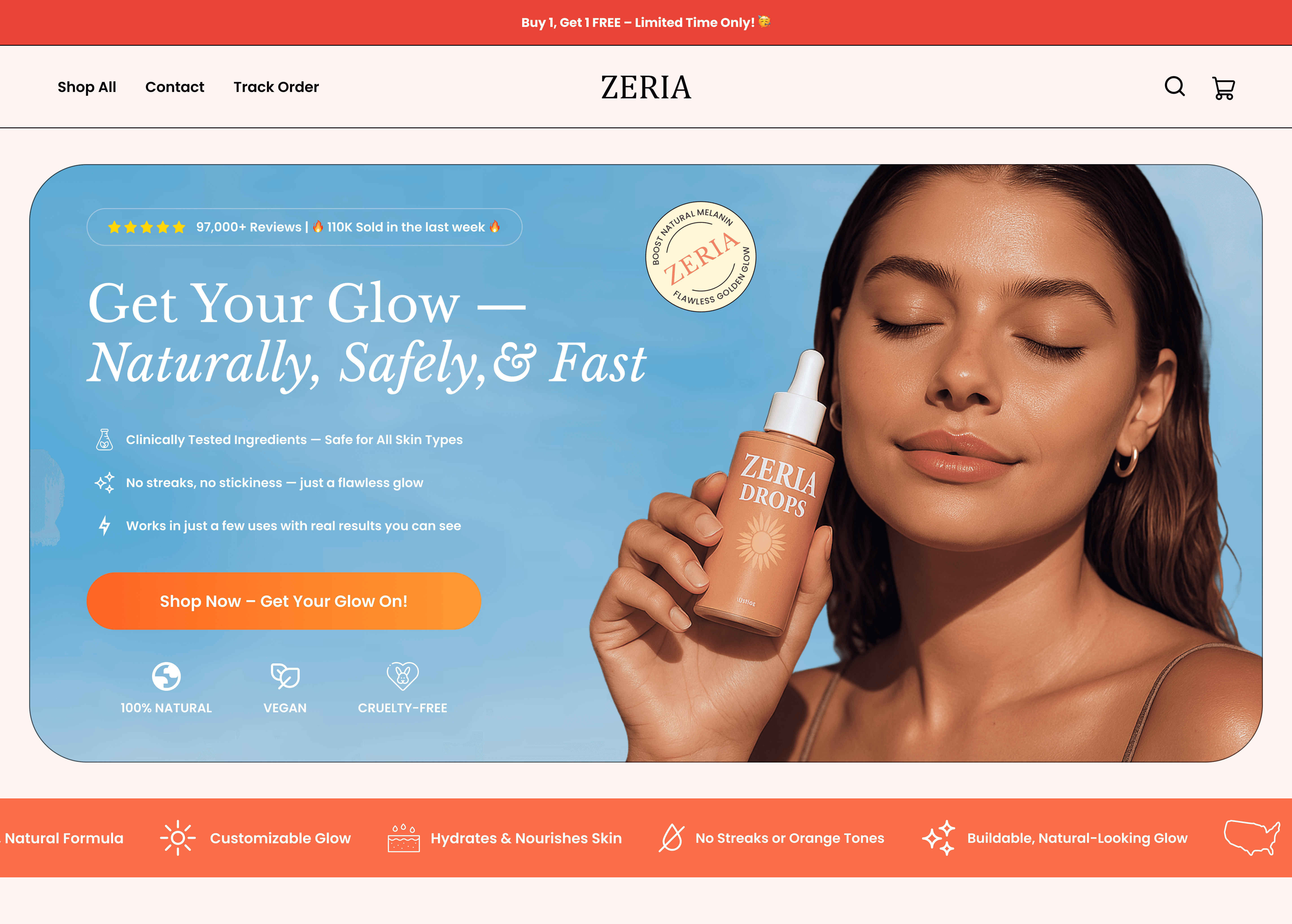Image resolution: width=1292 pixels, height=924 pixels.
Task: Open the shopping cart icon
Action: tap(1223, 88)
